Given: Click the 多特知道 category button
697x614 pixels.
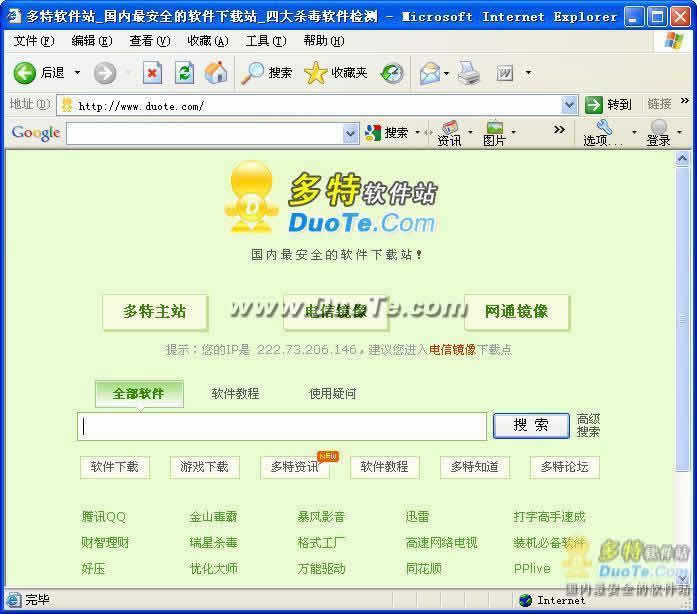Looking at the screenshot, I should [474, 467].
